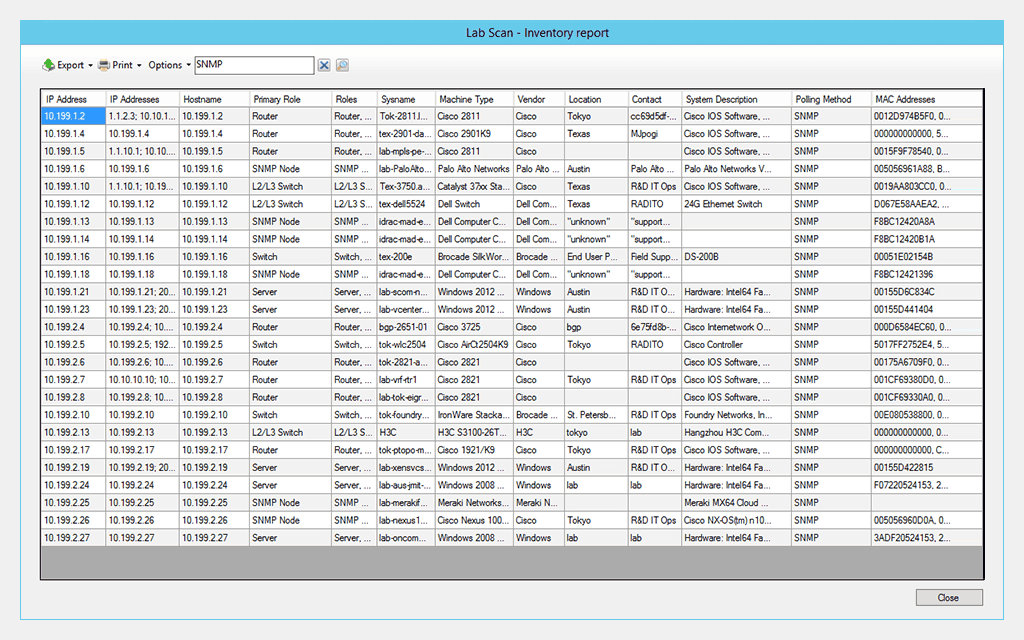Click the RADITO contact in 10.199.1.12 row
The height and width of the screenshot is (640, 1024).
point(655,204)
